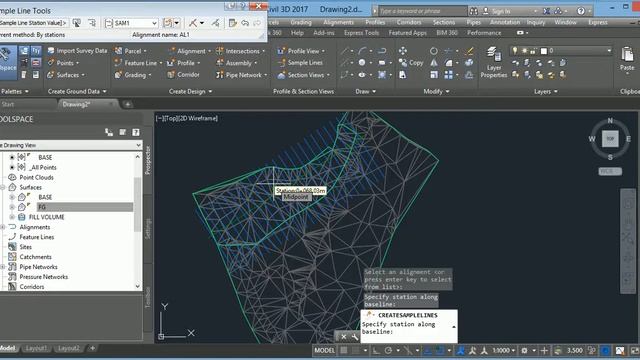Click the Assembly tool

236,63
